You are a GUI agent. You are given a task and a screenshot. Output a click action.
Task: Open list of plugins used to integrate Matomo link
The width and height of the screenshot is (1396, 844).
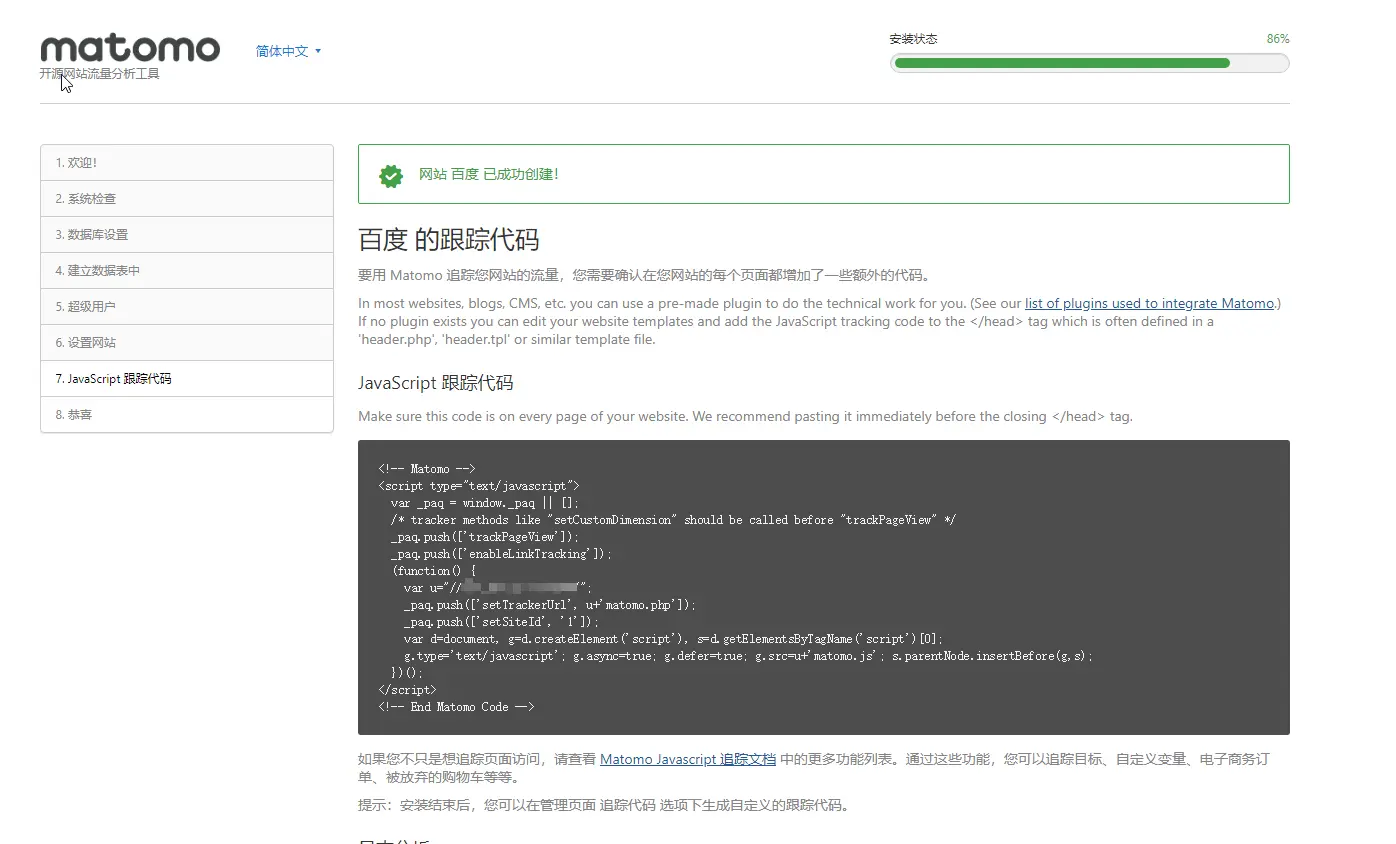(x=1149, y=303)
